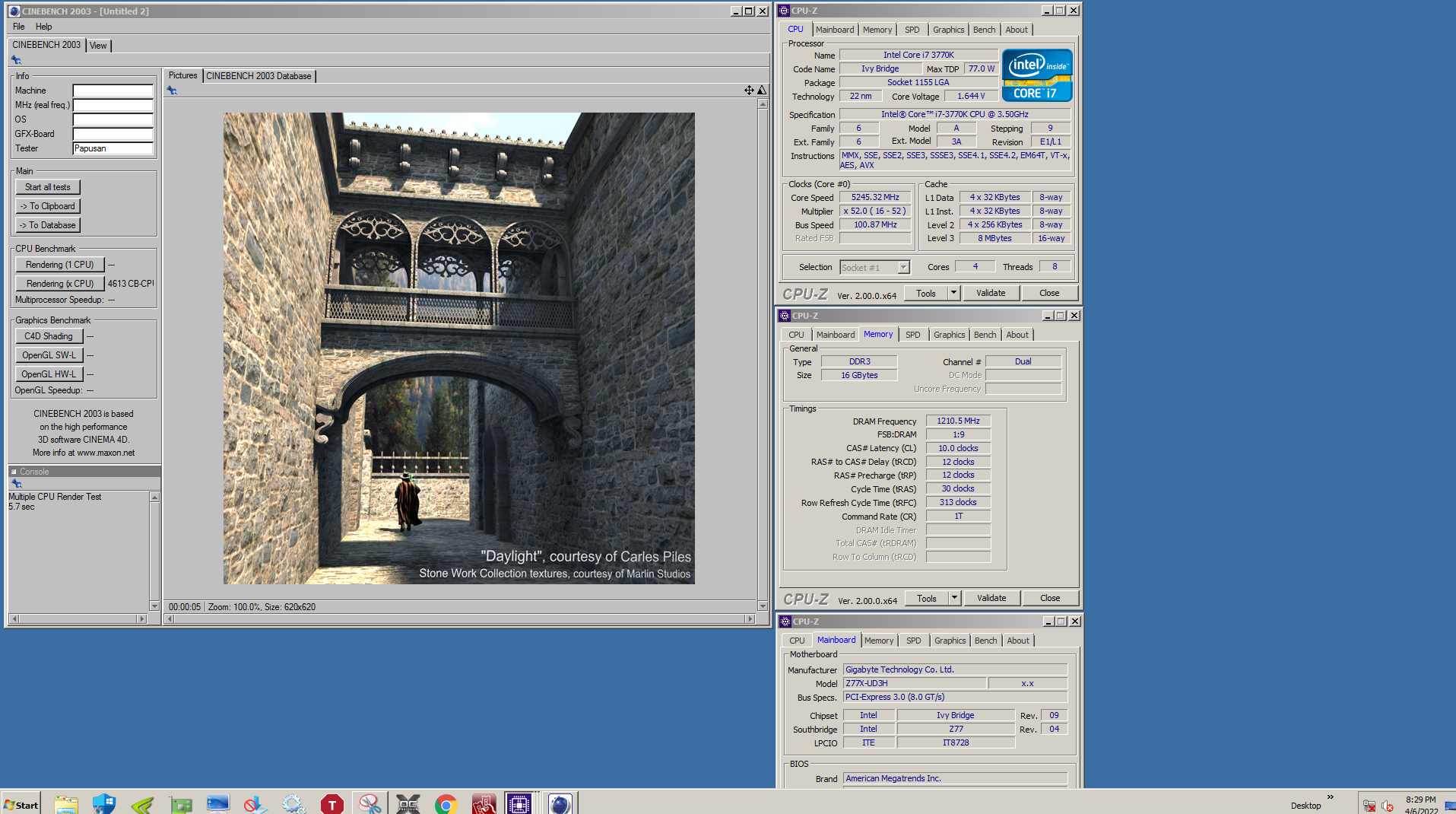Click the Start button
This screenshot has width=1456, height=814.
(21, 805)
